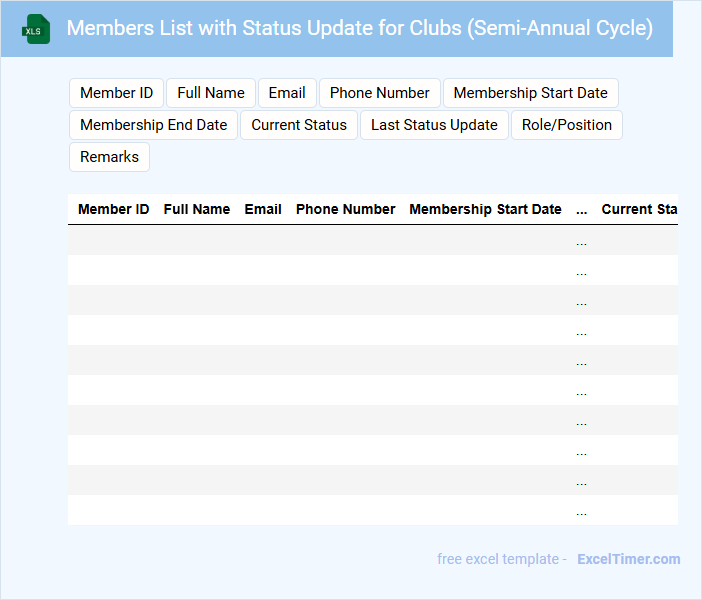Select the Member ID tag
This screenshot has width=702, height=600.
[116, 93]
